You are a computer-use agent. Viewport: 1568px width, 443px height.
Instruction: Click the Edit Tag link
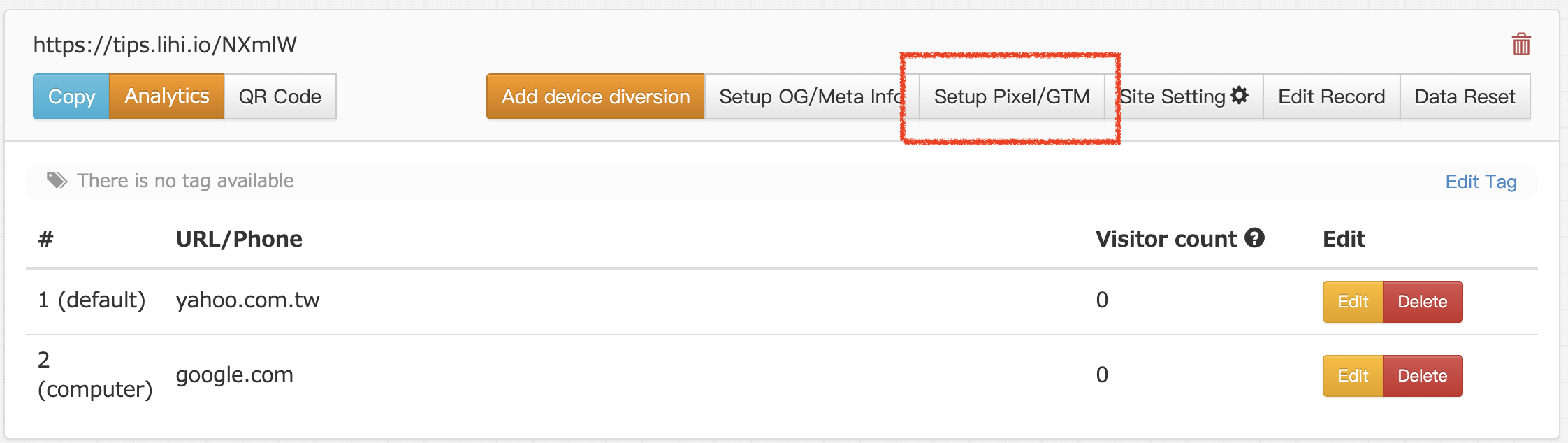click(1481, 182)
